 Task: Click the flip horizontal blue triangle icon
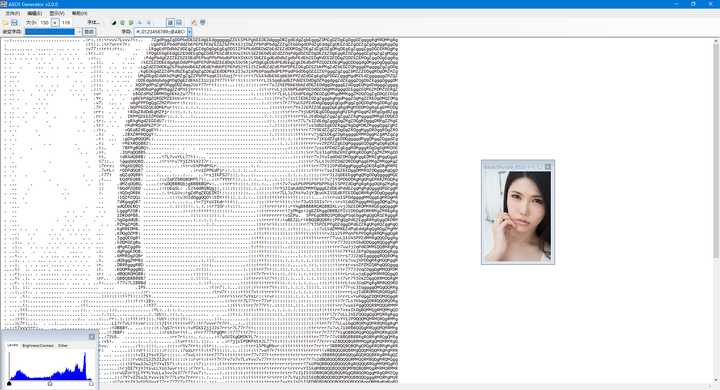(x=148, y=23)
